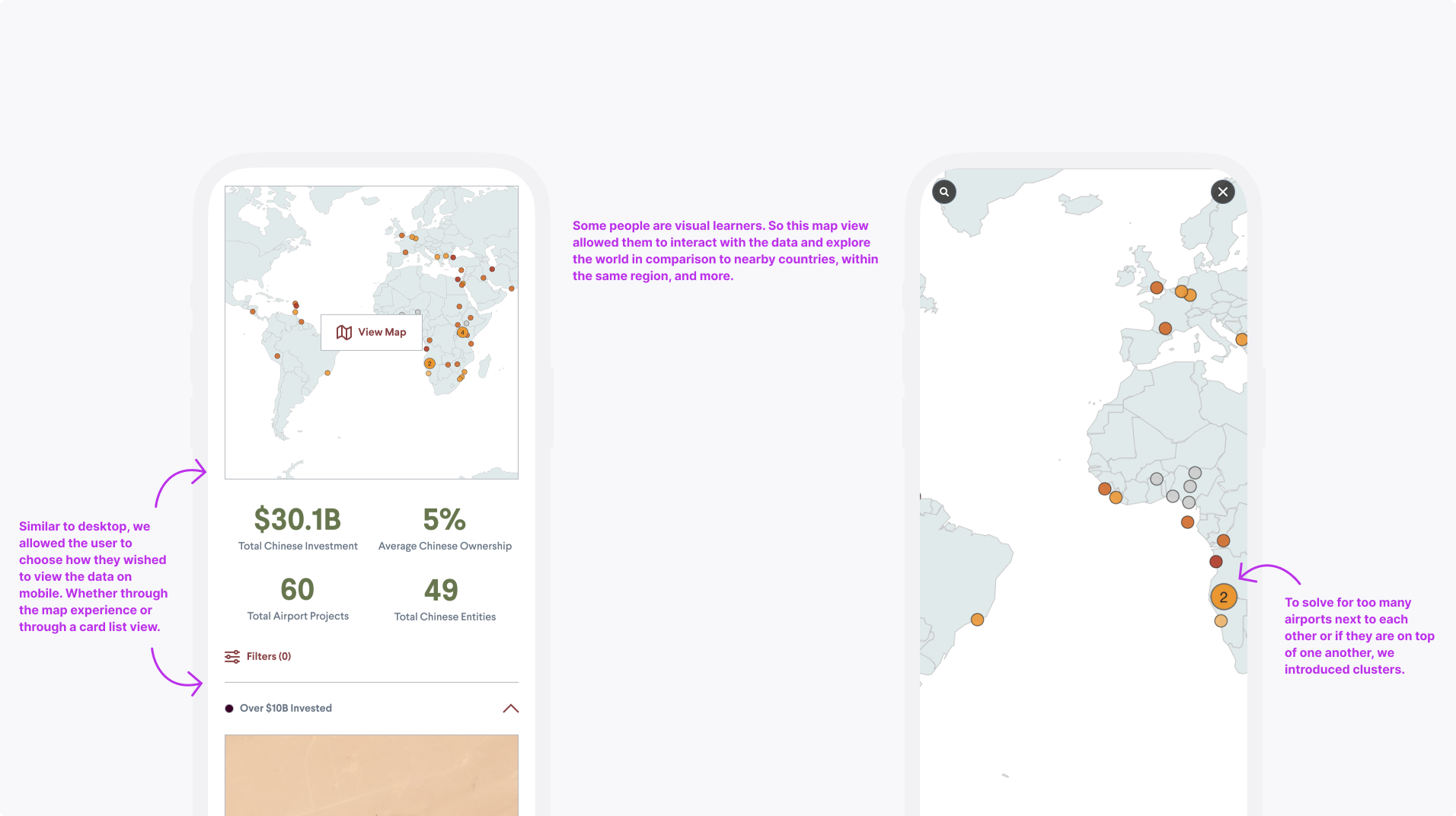Click the airport marker in southern France
1456x816 pixels.
1165,329
